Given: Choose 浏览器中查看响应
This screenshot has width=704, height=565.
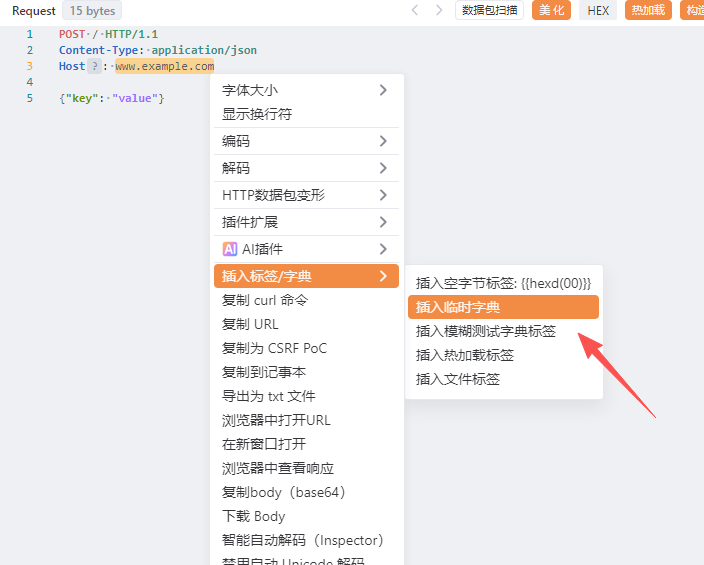Looking at the screenshot, I should point(307,468).
